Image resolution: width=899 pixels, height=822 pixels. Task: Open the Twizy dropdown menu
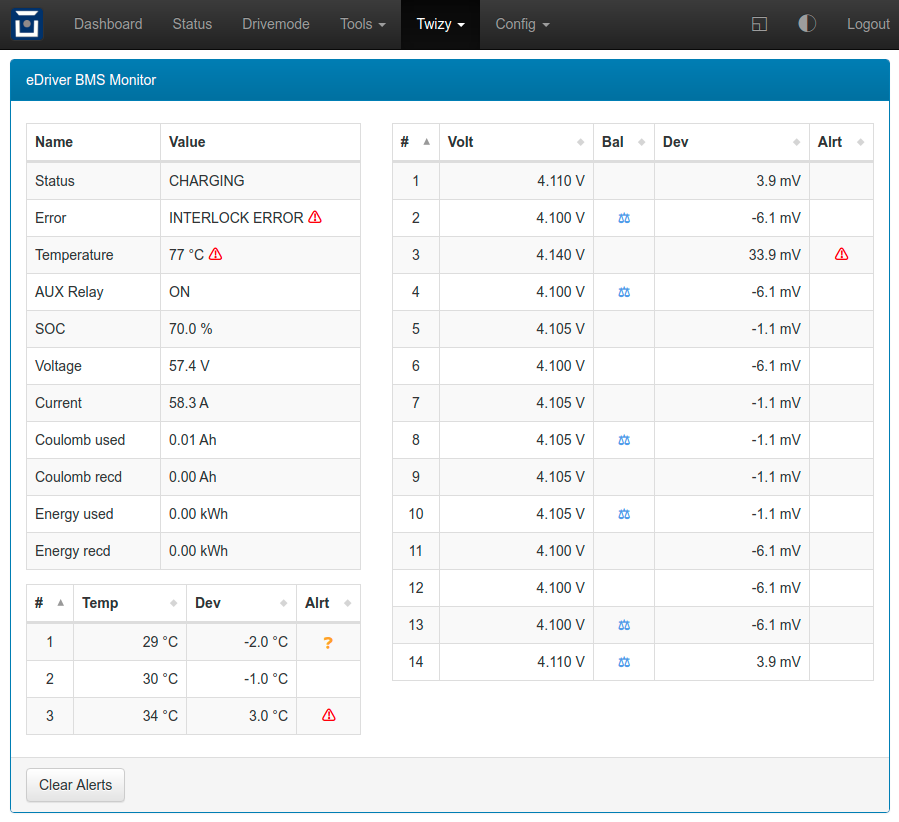(x=440, y=24)
